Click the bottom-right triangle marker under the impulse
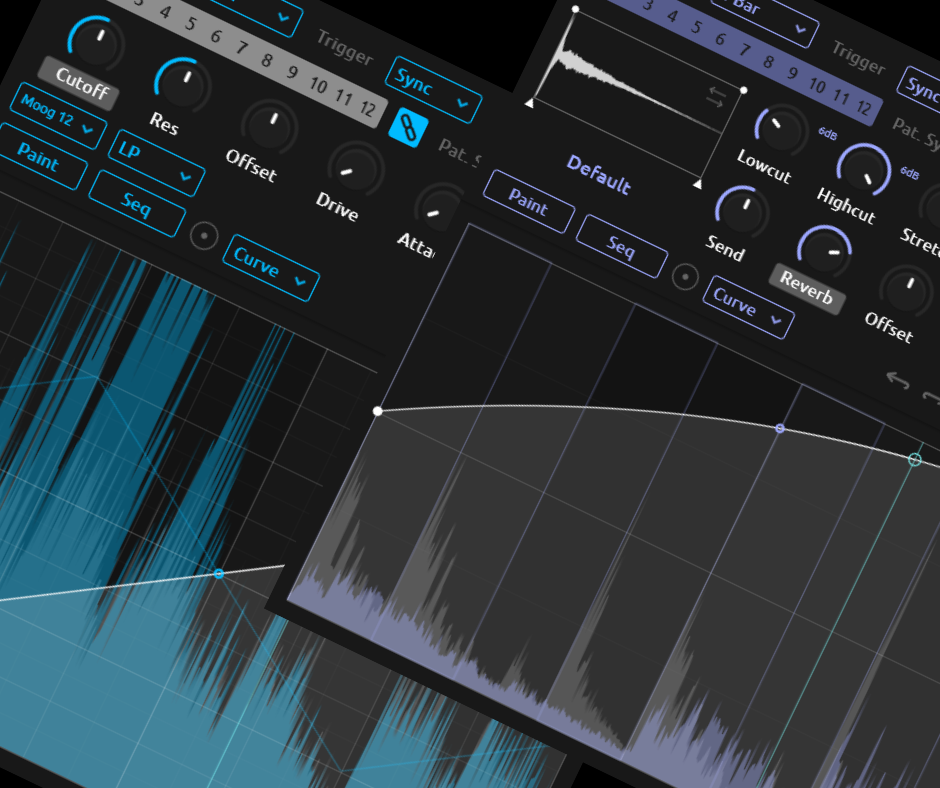Screen dimensions: 940x788 [697, 184]
